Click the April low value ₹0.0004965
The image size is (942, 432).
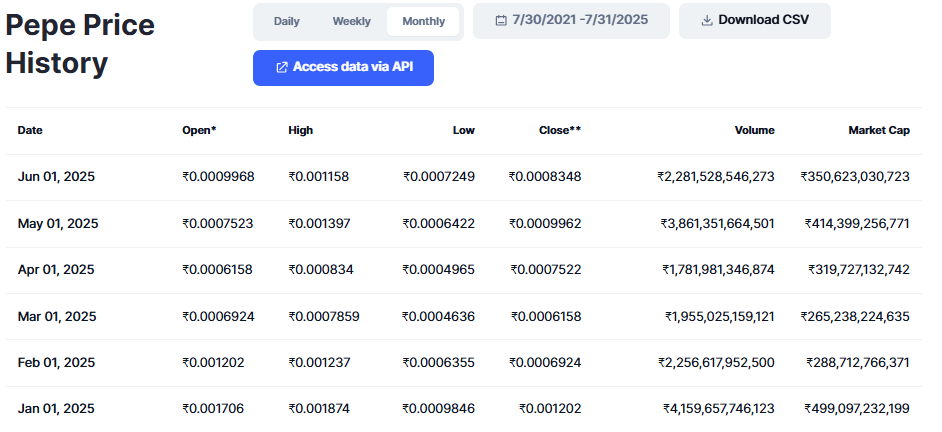[439, 269]
